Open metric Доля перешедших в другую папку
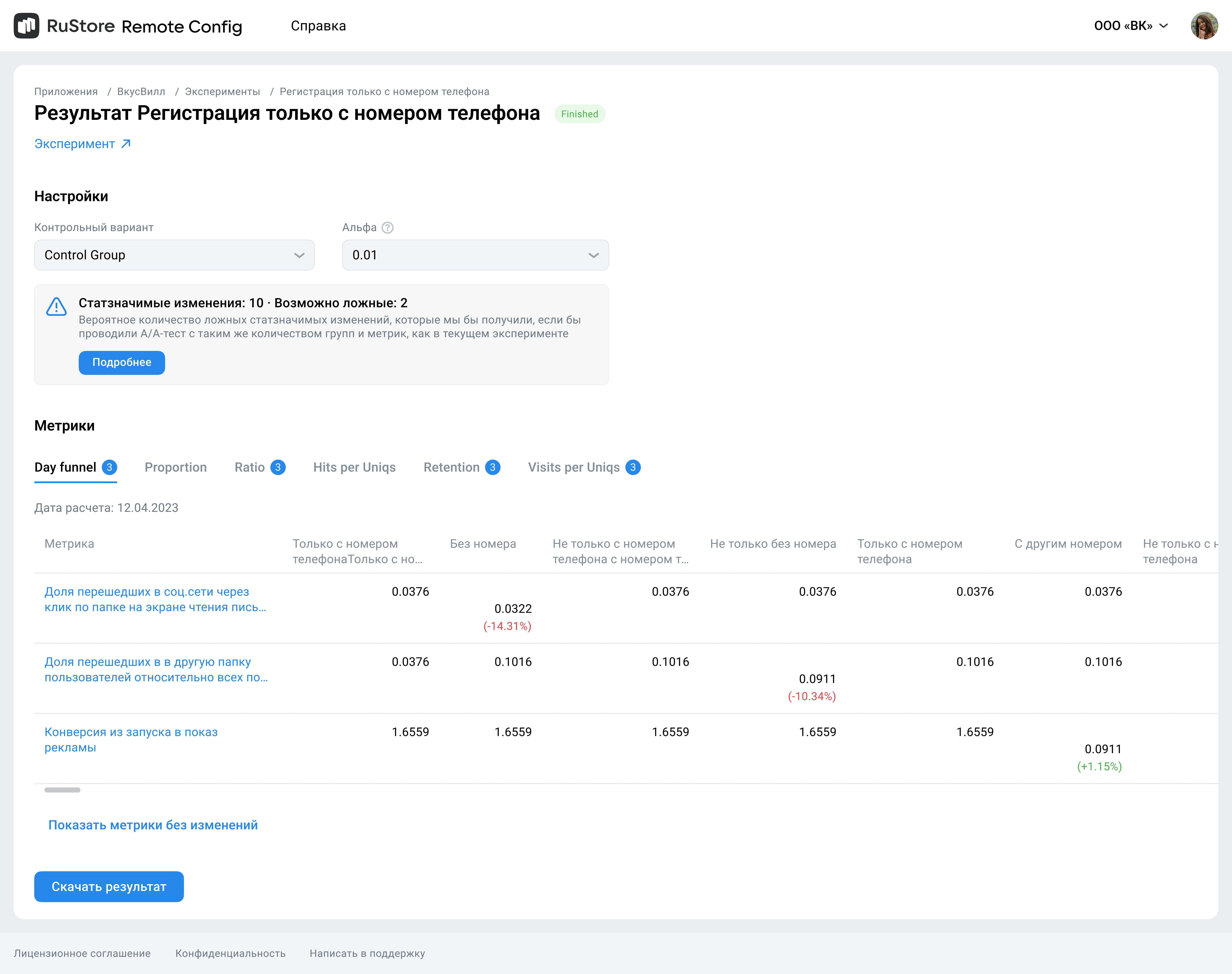 click(x=156, y=670)
